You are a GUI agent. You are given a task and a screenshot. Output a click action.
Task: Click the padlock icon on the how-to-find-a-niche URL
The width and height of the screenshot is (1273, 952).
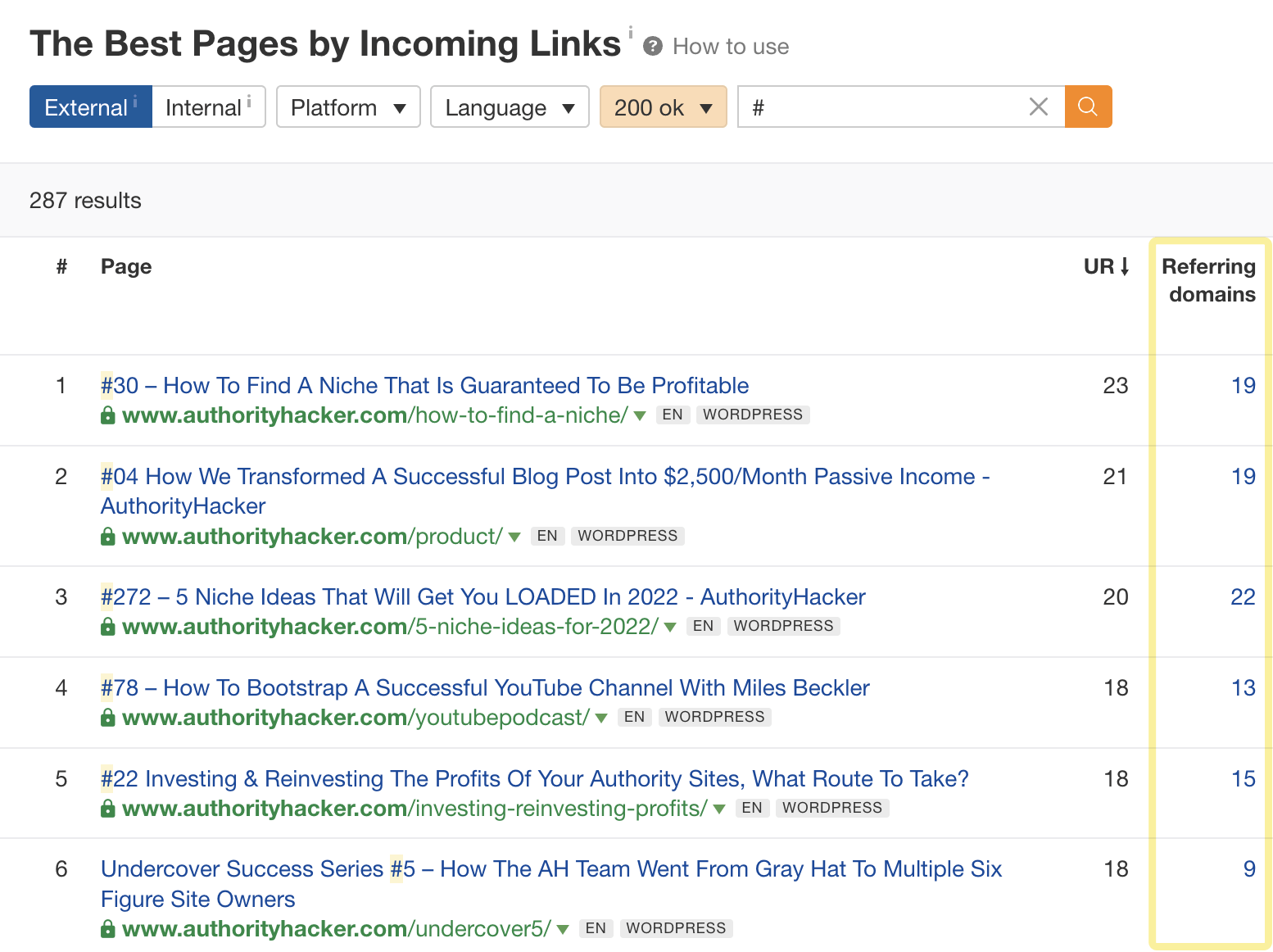coord(107,415)
